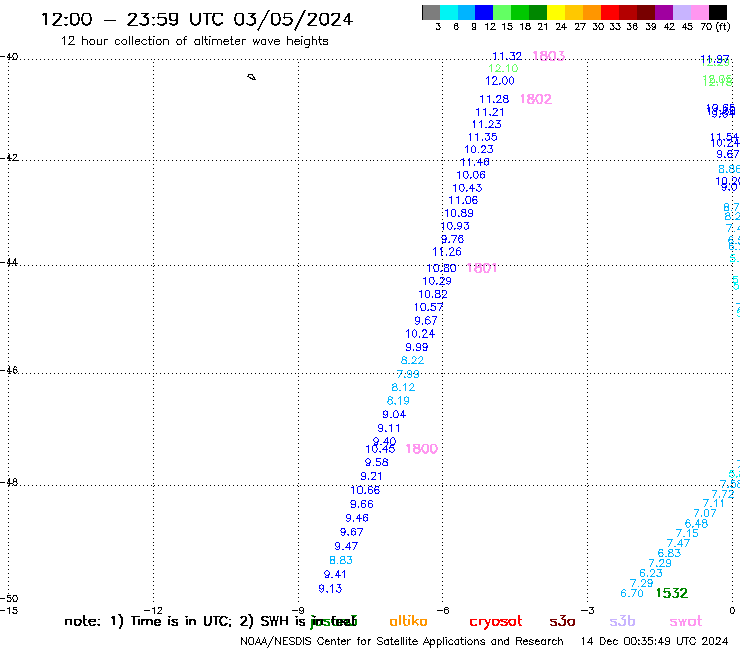Click the wave height value 10.82
The height and width of the screenshot is (650, 740).
click(433, 294)
